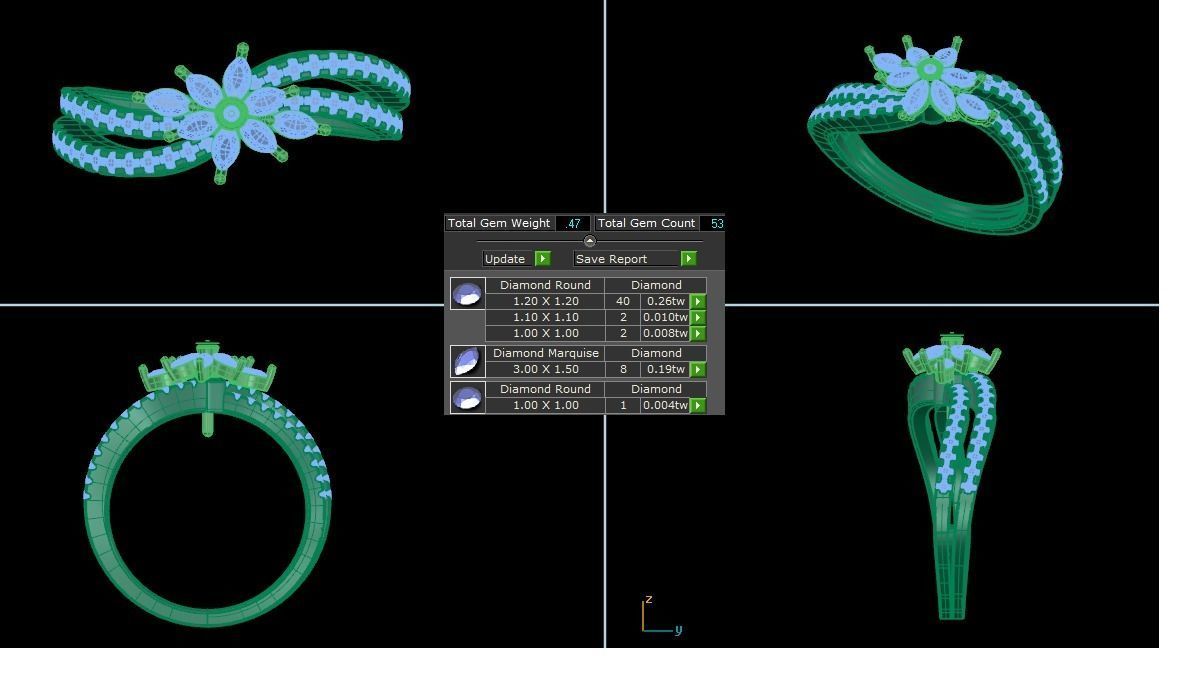Click the Total Gem Count label
Image resolution: width=1180 pixels, height=682 pixels.
(646, 224)
